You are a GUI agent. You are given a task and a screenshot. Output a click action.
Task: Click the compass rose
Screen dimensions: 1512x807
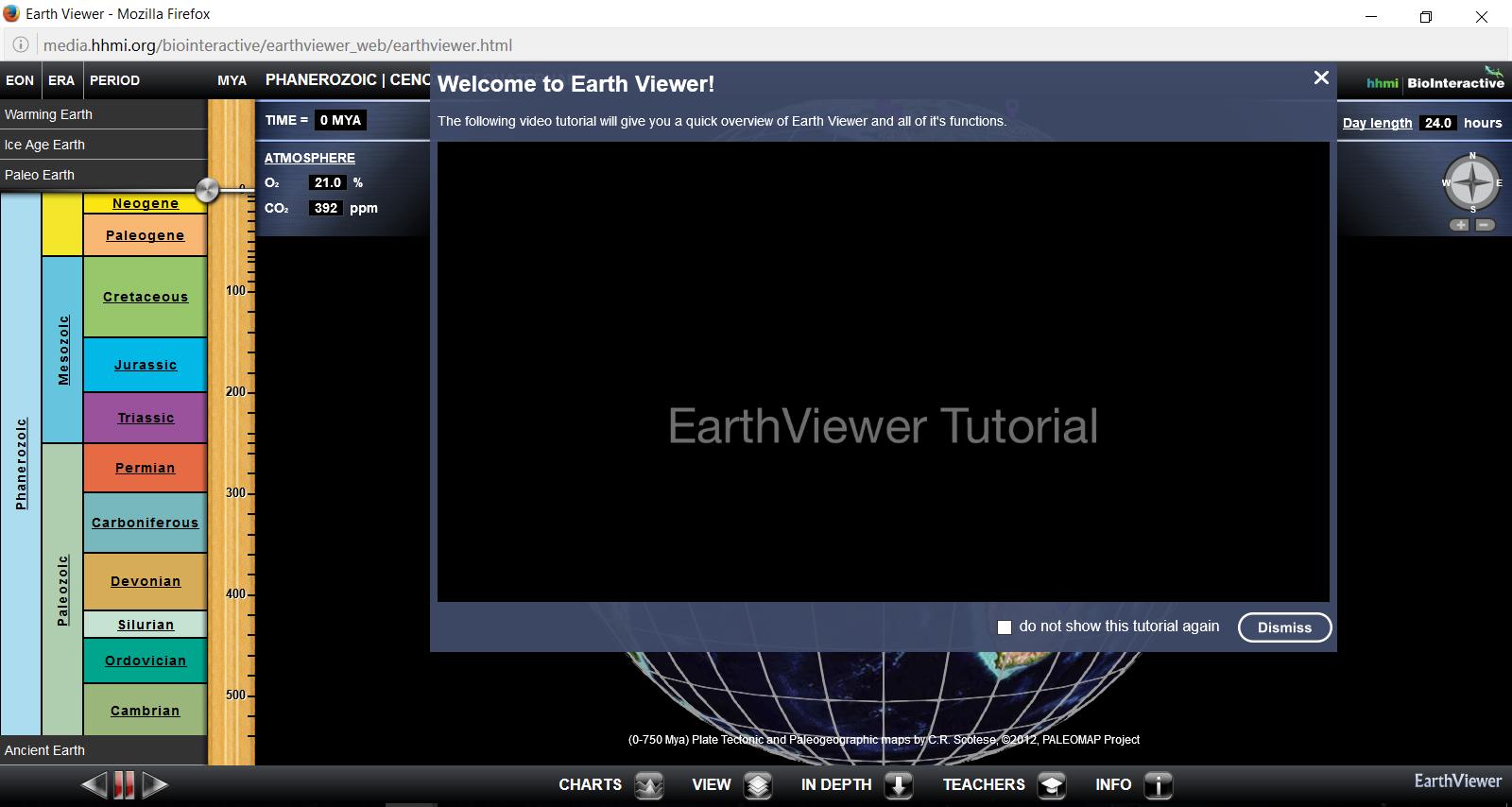1472,182
